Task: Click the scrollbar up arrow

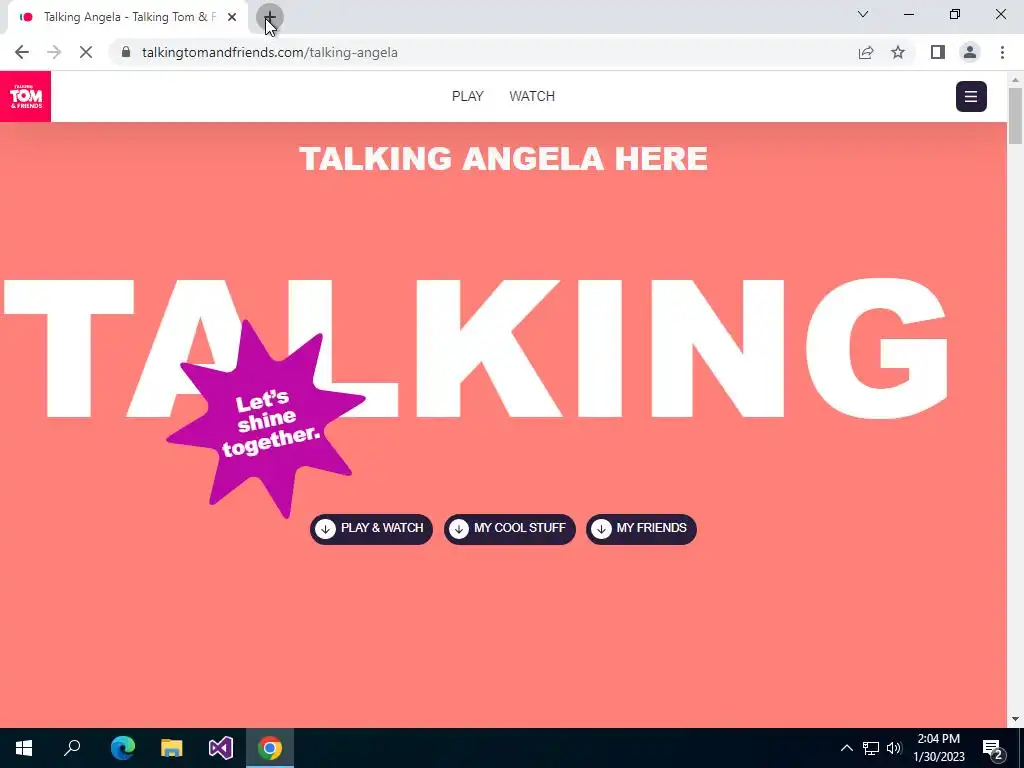Action: click(1015, 79)
